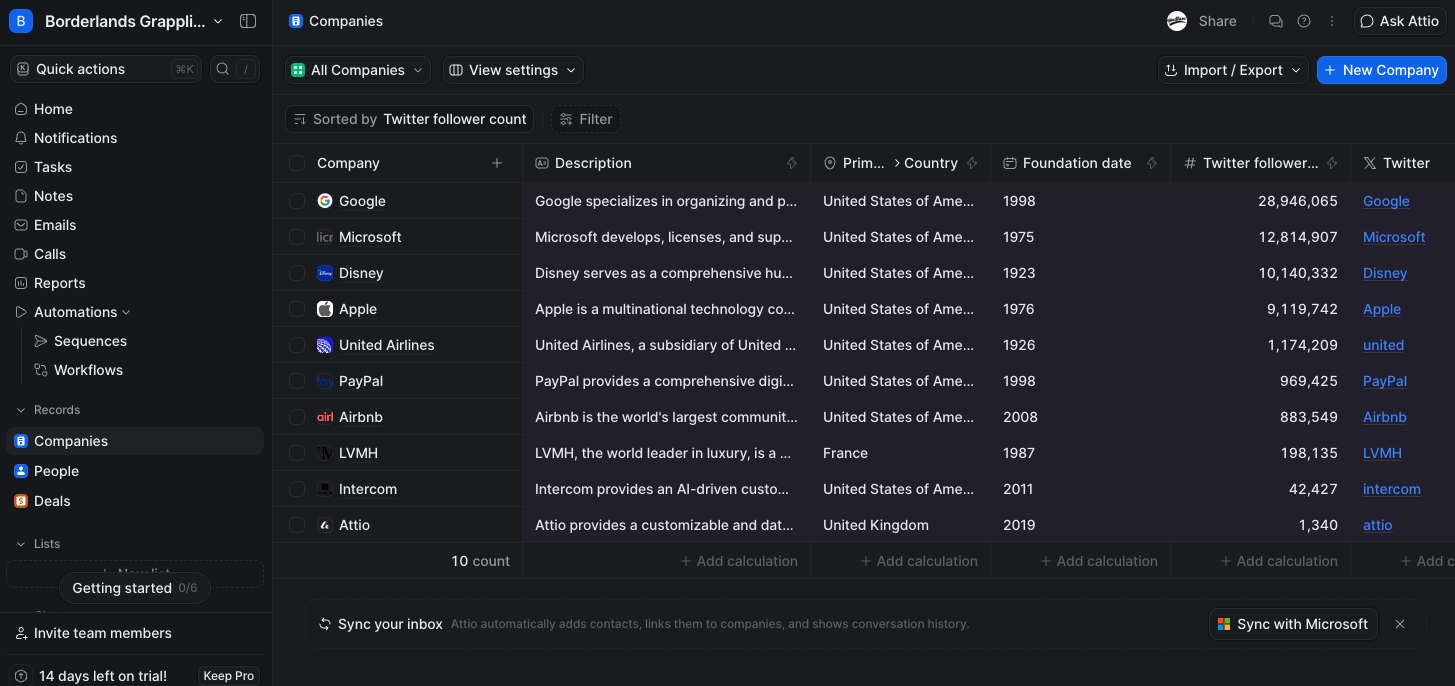This screenshot has width=1455, height=686.
Task: Check the Apple row checkbox
Action: pyautogui.click(x=297, y=309)
